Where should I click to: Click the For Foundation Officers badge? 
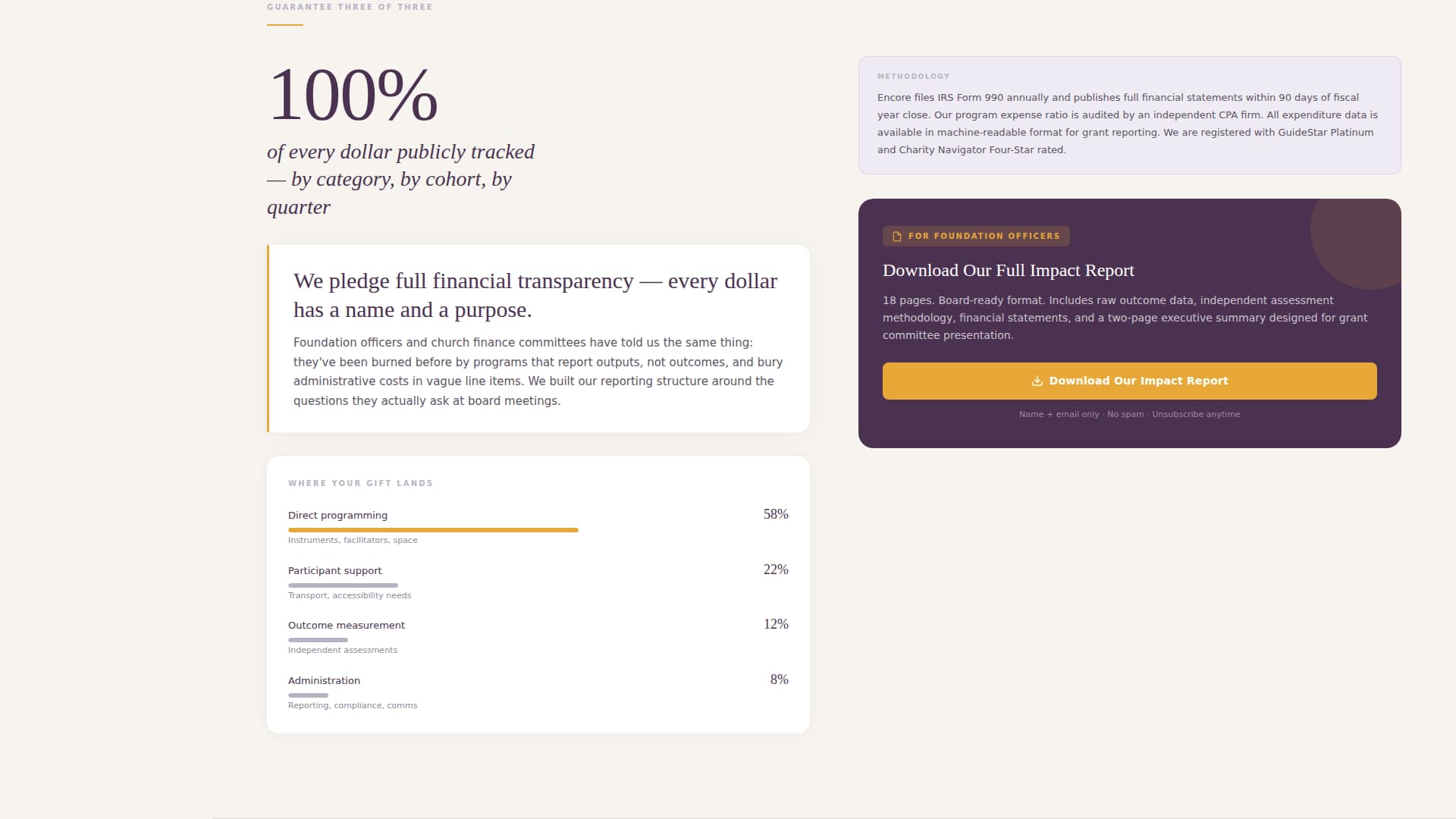coord(976,237)
